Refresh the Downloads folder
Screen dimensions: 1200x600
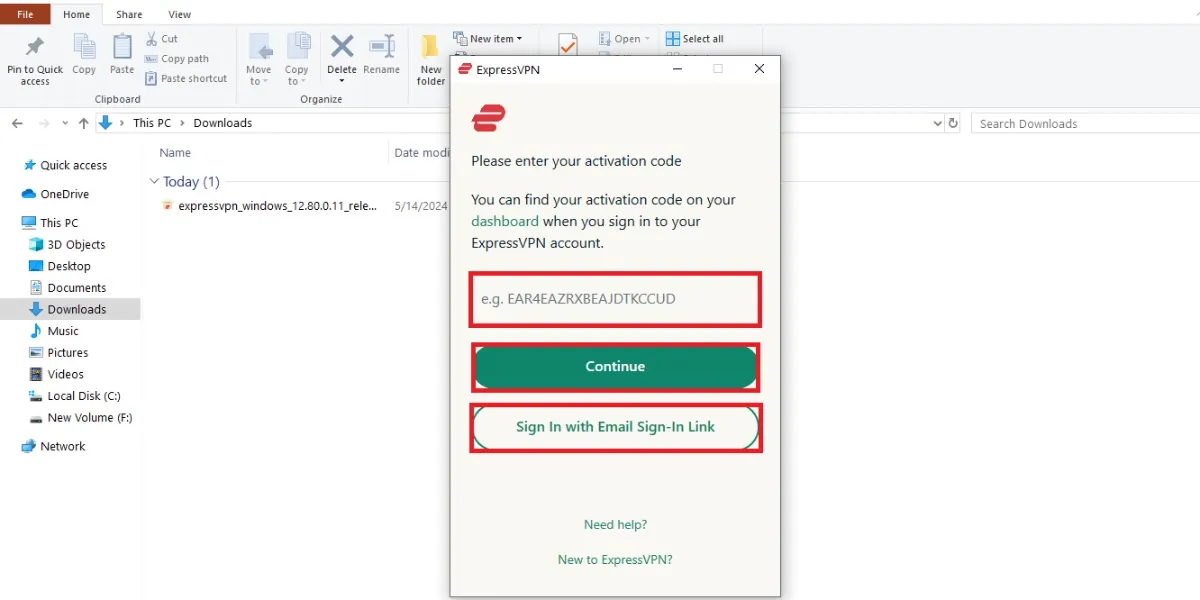pos(953,123)
